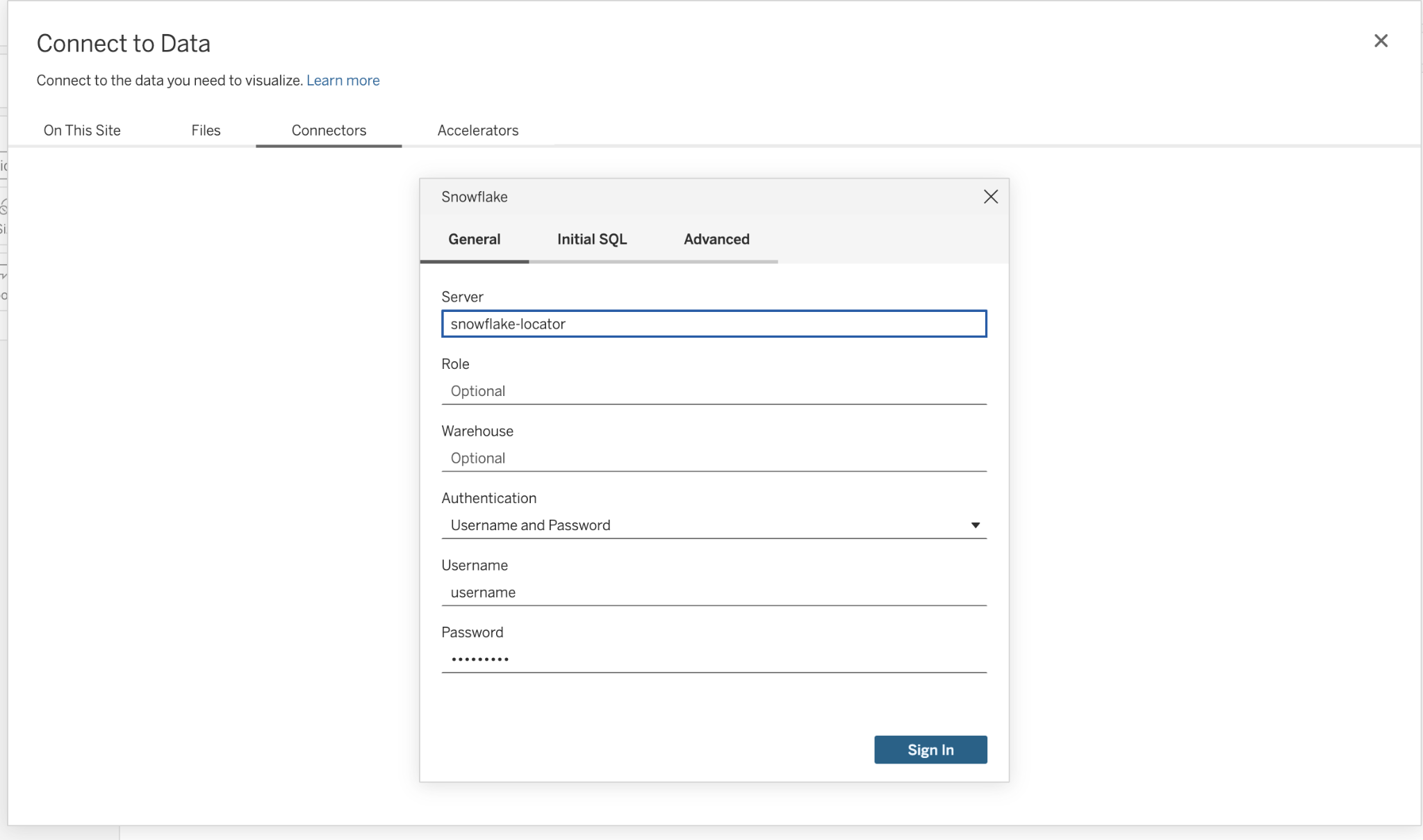Viewport: 1423px width, 840px height.
Task: Close the Snowflake connection dialog
Action: [x=990, y=197]
